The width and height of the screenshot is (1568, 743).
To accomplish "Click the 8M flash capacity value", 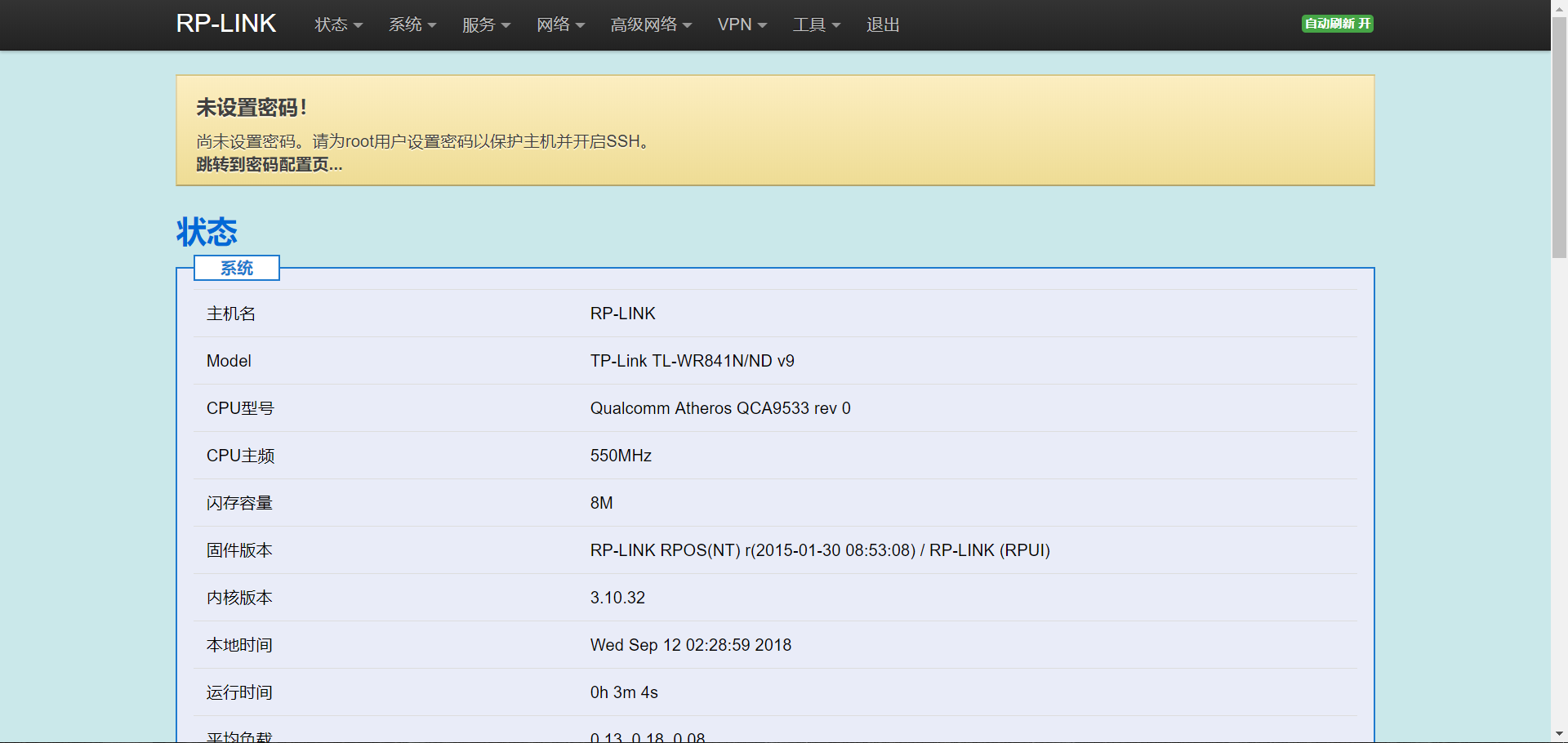I will [602, 503].
